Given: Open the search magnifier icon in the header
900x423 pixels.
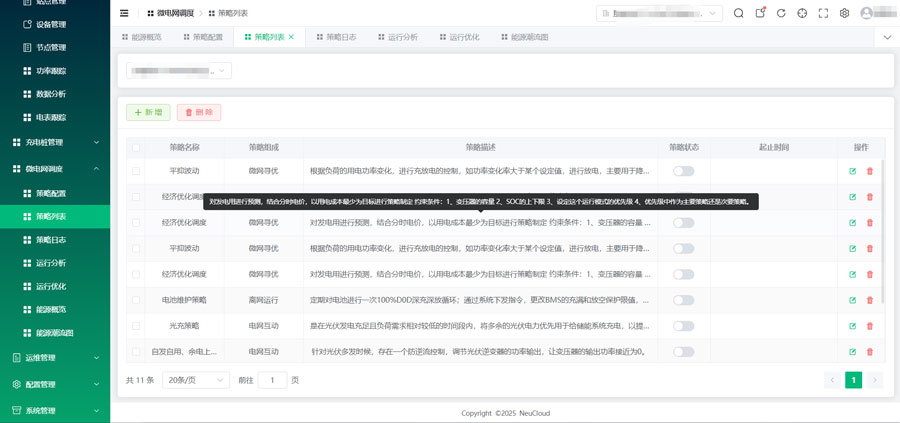Looking at the screenshot, I should coord(739,13).
